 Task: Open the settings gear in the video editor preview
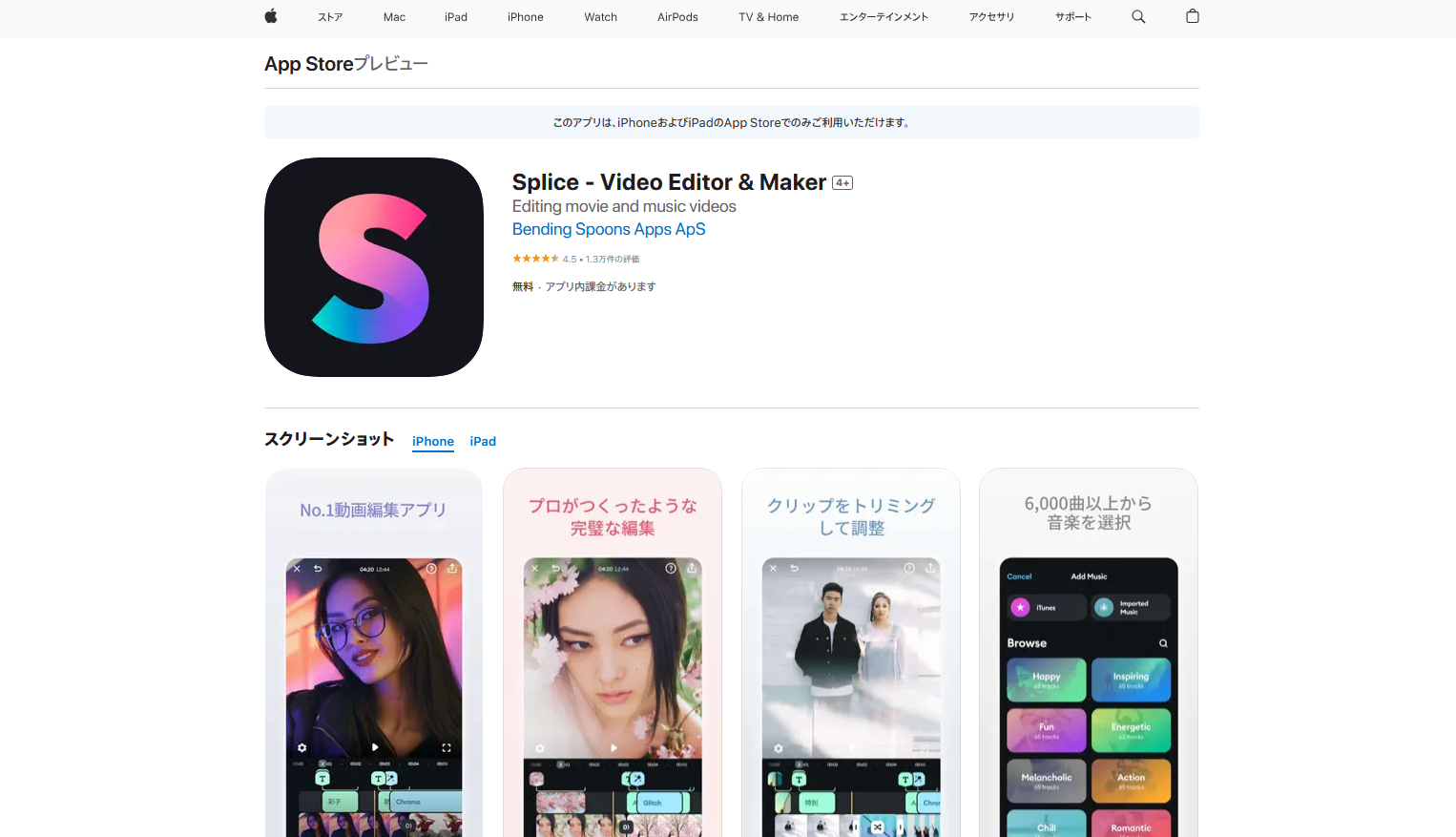[302, 748]
